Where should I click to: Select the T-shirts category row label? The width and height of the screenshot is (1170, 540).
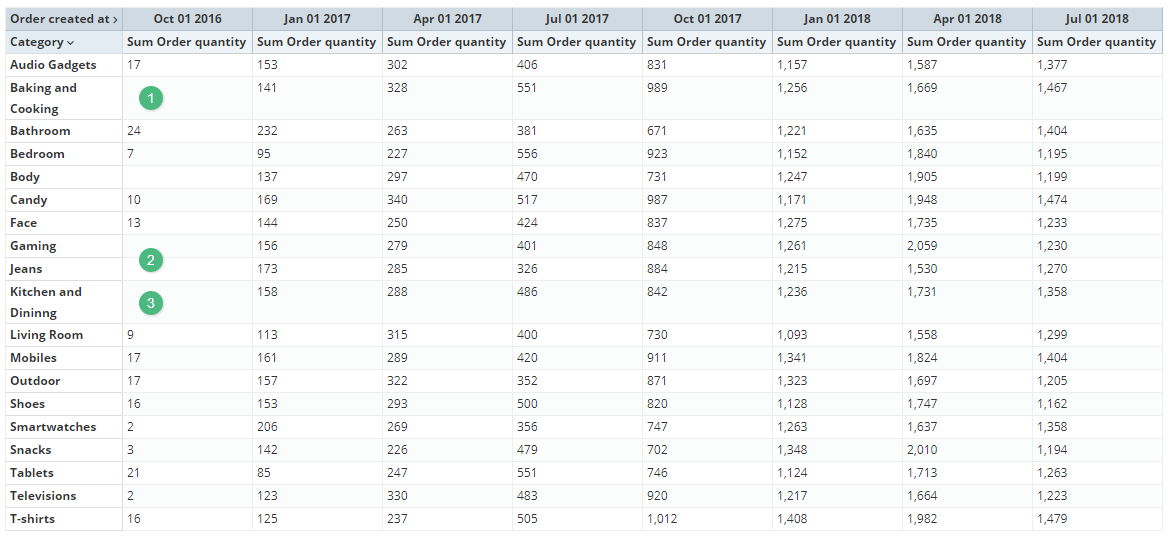32,519
